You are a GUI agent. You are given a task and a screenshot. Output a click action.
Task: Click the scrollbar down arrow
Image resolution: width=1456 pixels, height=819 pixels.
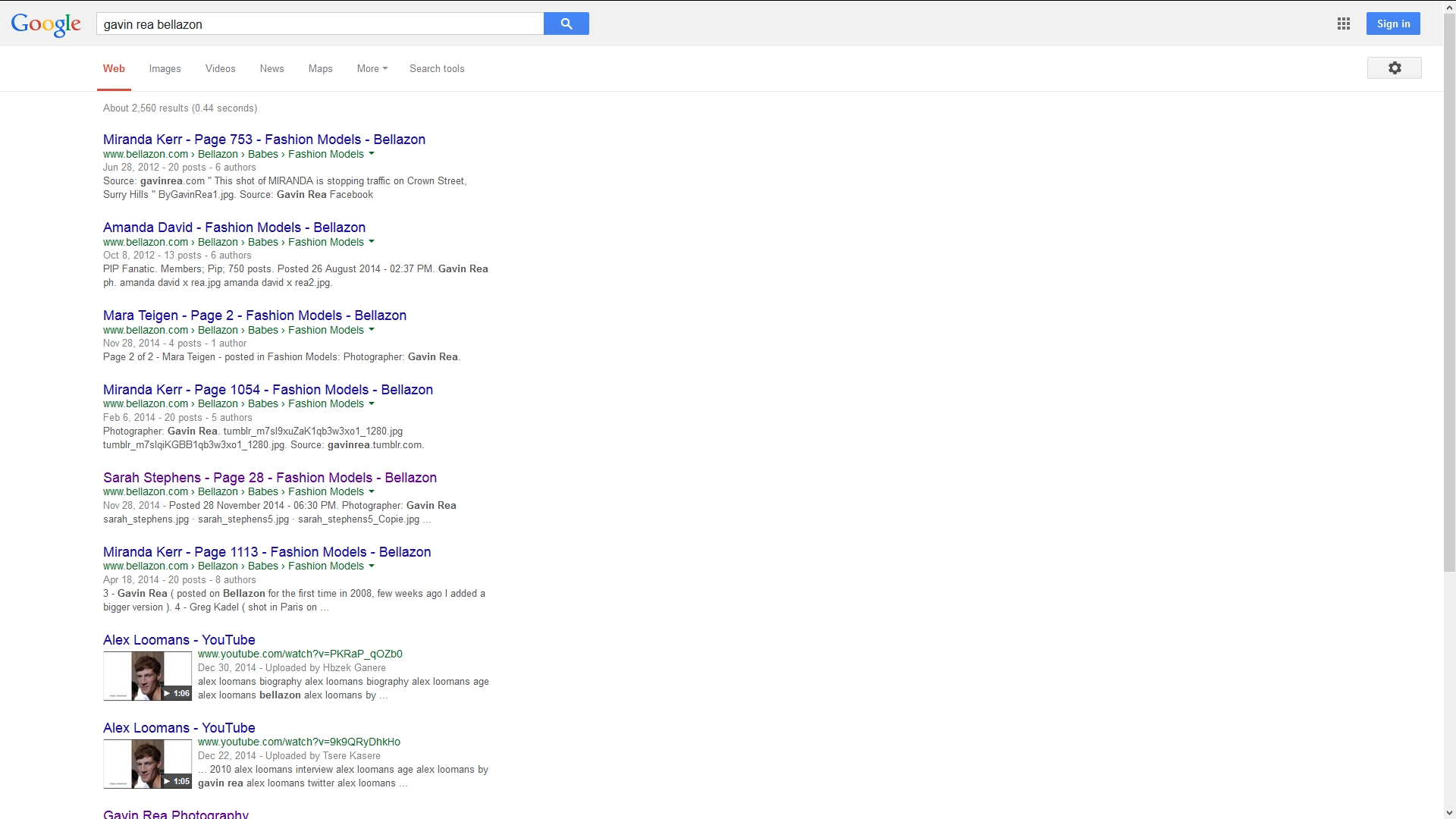1449,813
